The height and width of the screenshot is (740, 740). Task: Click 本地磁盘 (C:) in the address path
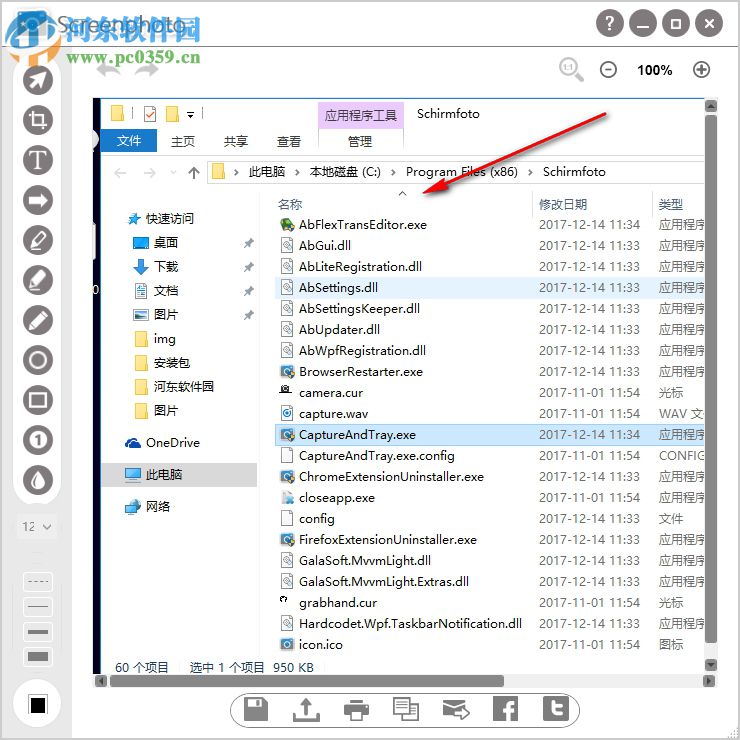pos(345,172)
